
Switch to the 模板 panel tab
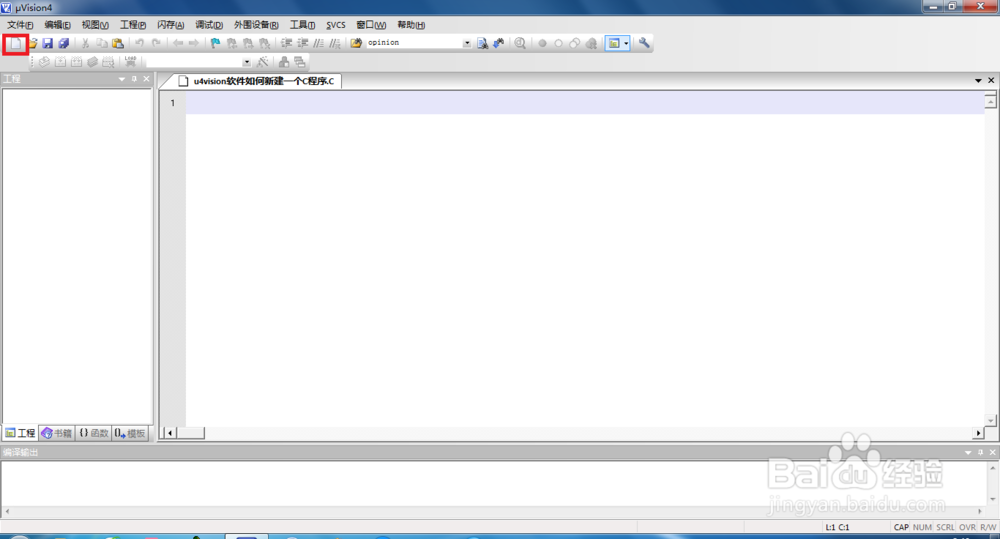pos(131,433)
